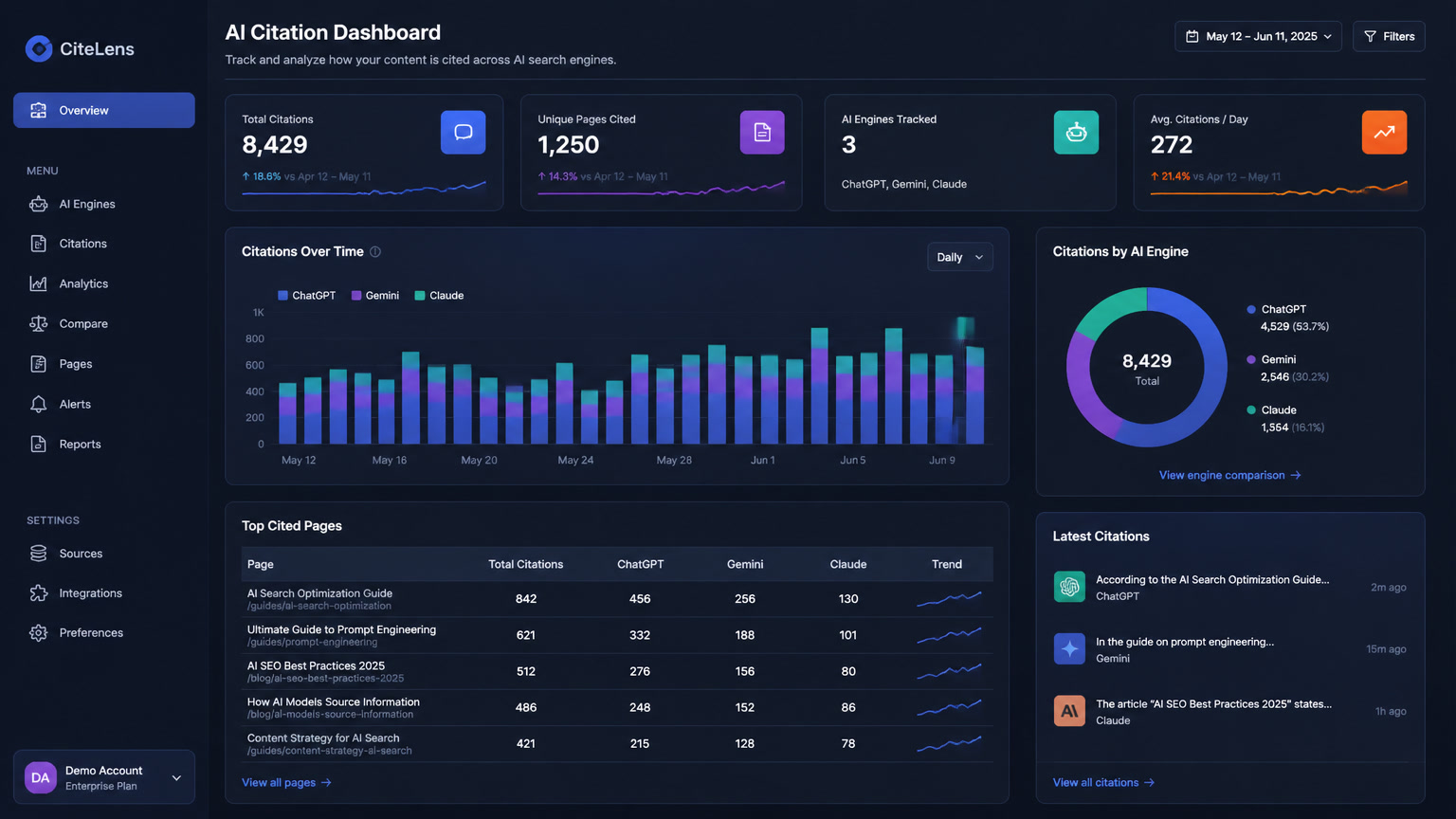The image size is (1456, 819).
Task: Sort by Trend column header
Action: [x=946, y=564]
